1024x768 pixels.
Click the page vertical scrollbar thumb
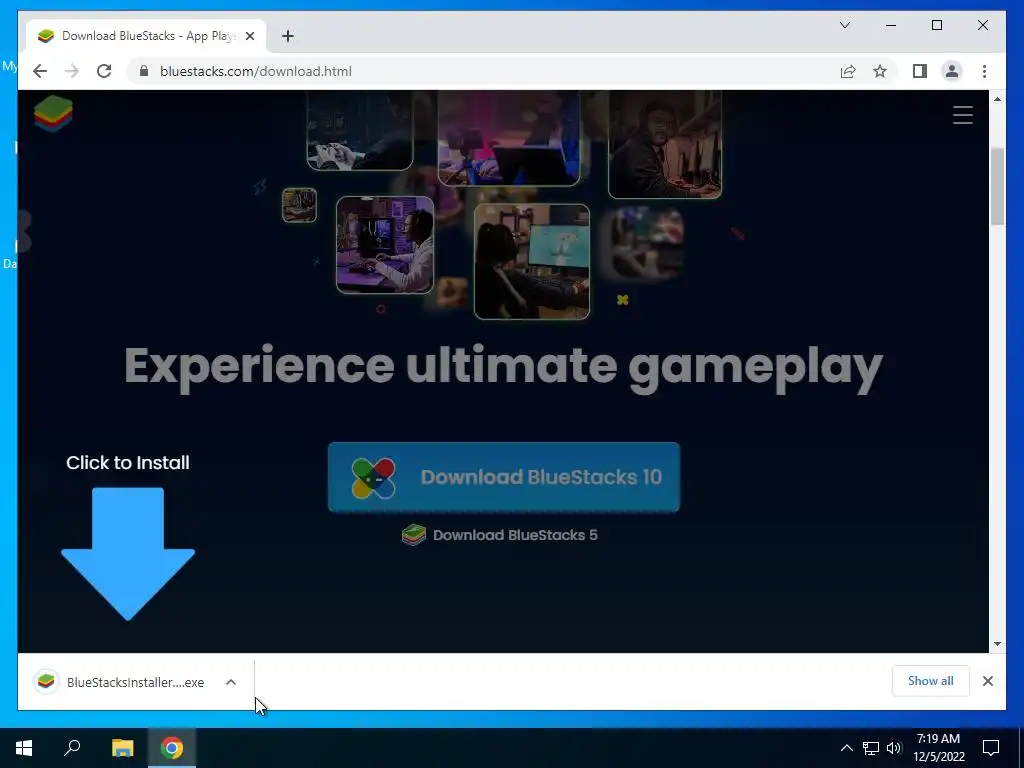(x=997, y=187)
